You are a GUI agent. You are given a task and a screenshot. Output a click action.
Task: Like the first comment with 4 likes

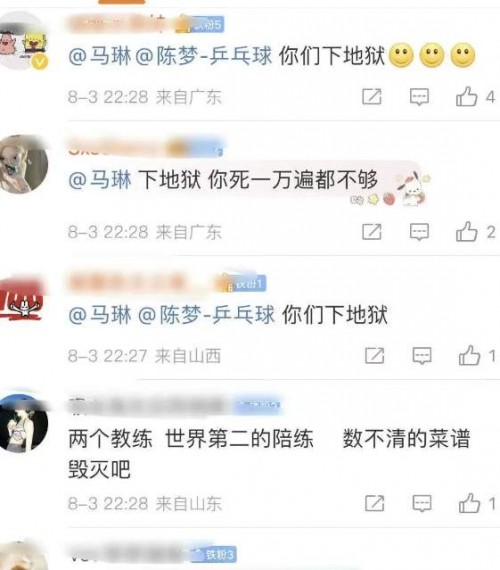[467, 97]
